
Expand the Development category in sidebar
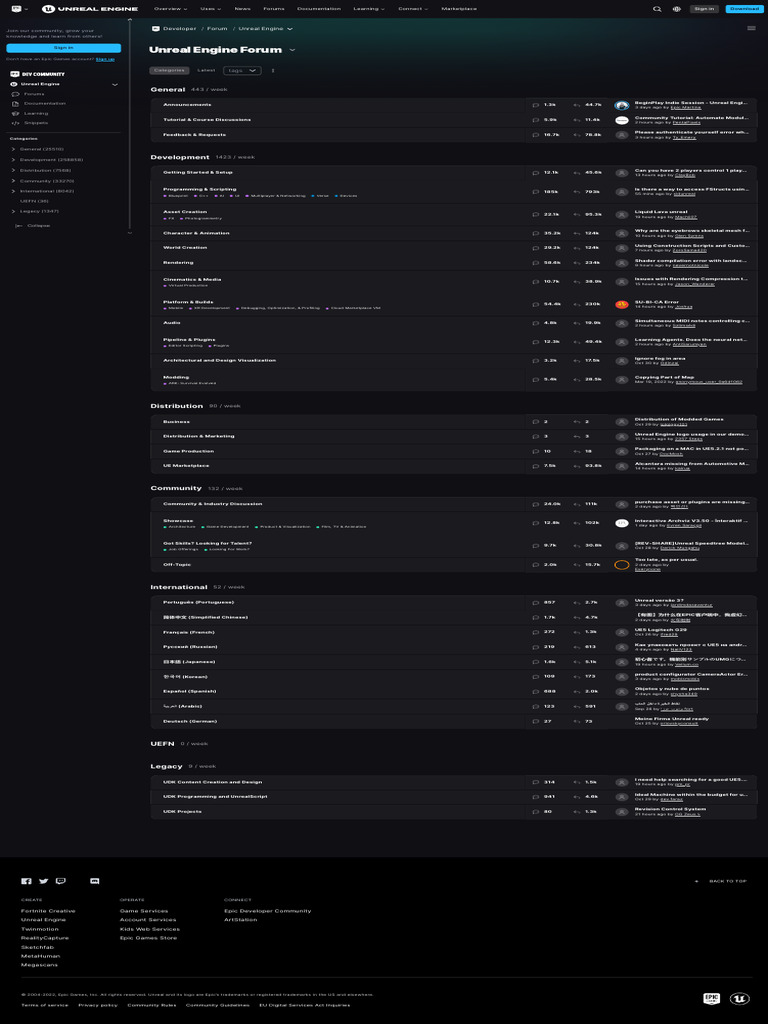(13, 160)
